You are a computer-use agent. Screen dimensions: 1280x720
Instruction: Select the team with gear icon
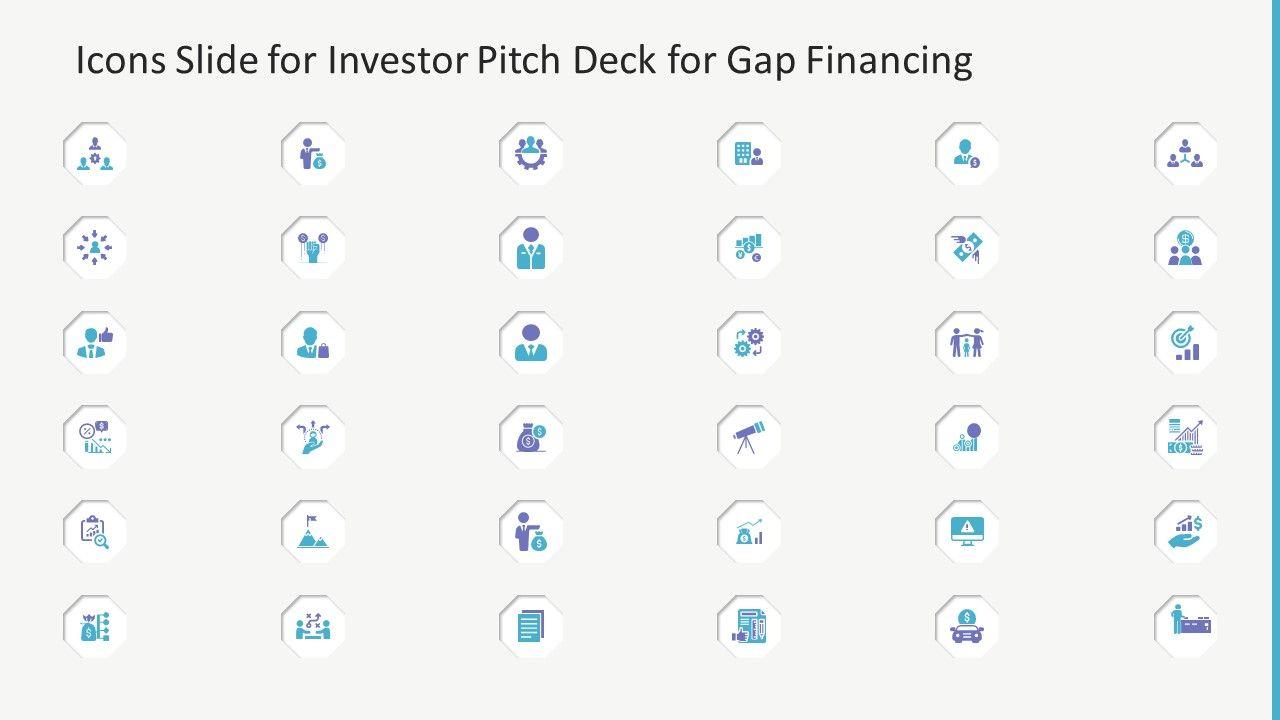95,153
